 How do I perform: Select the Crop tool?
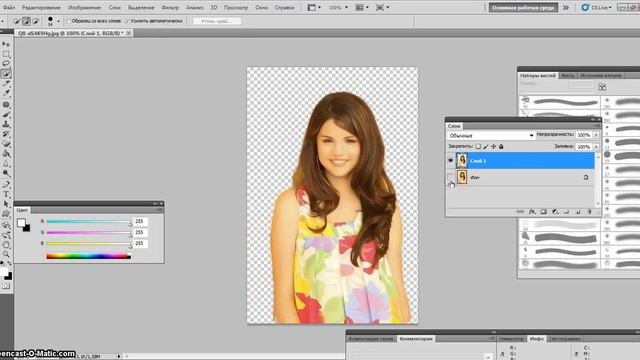[x=6, y=84]
